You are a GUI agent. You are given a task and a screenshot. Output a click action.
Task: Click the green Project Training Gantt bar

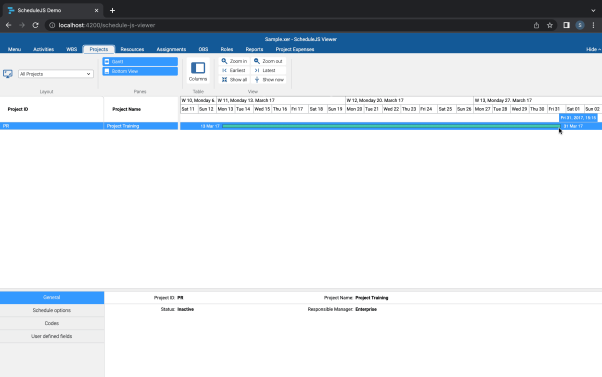tap(391, 126)
